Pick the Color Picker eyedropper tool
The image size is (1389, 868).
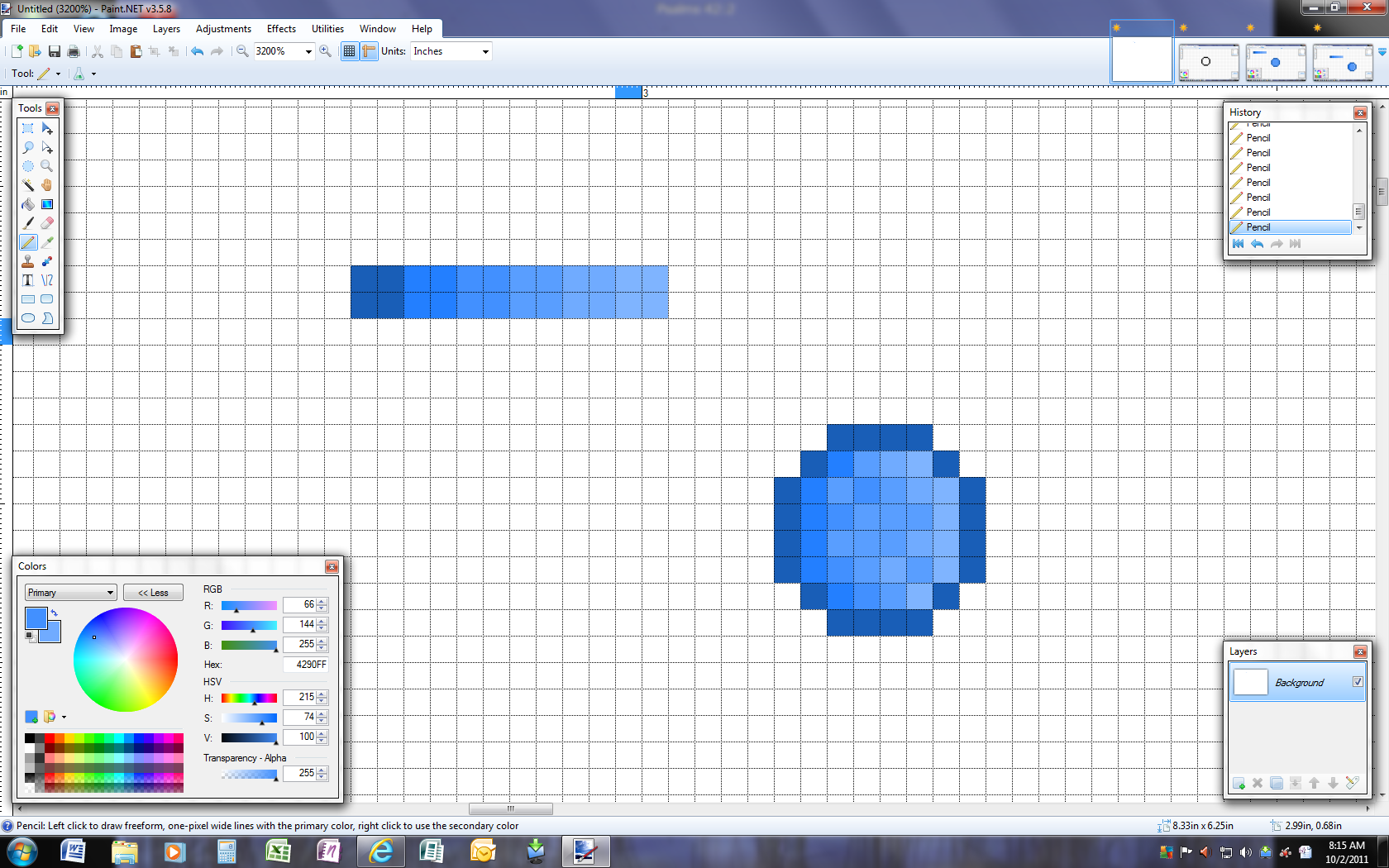(47, 242)
